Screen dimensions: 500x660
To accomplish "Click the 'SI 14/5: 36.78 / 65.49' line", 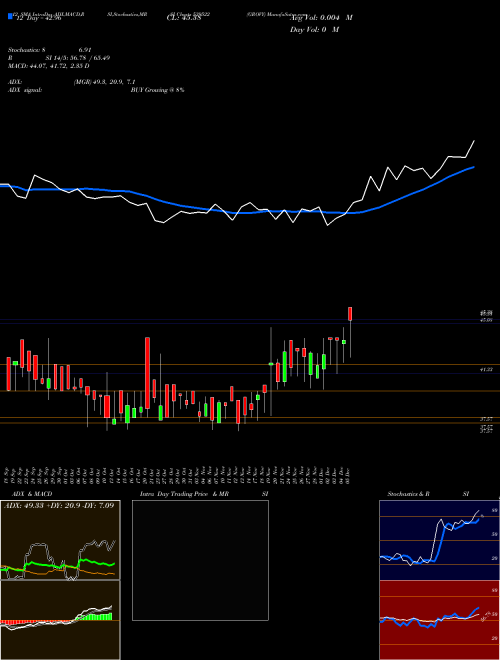I will [78, 58].
